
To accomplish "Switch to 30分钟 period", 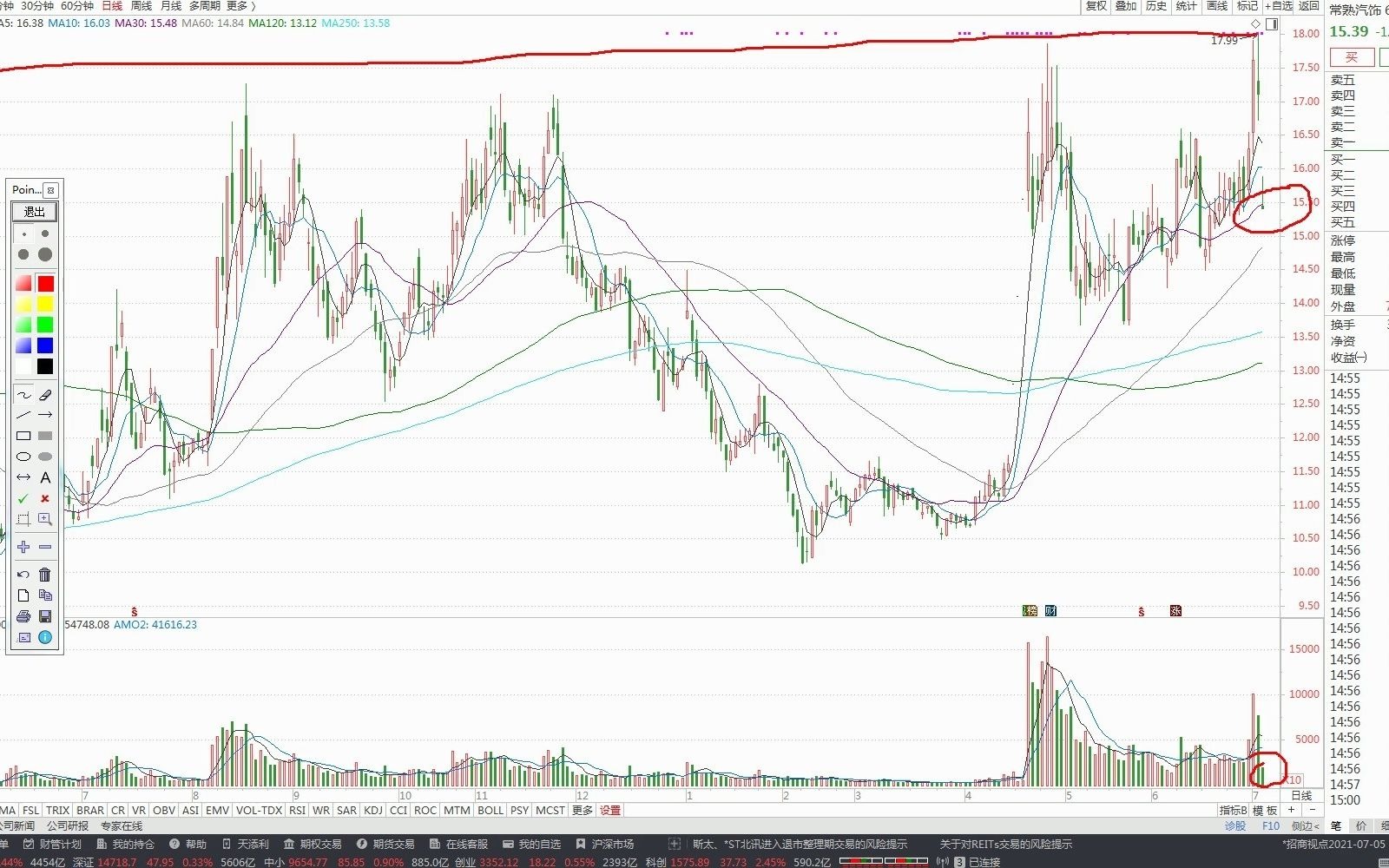I will (x=37, y=6).
